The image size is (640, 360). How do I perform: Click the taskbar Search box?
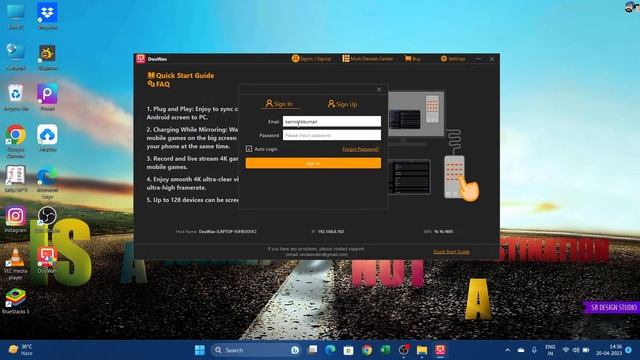tap(256, 350)
